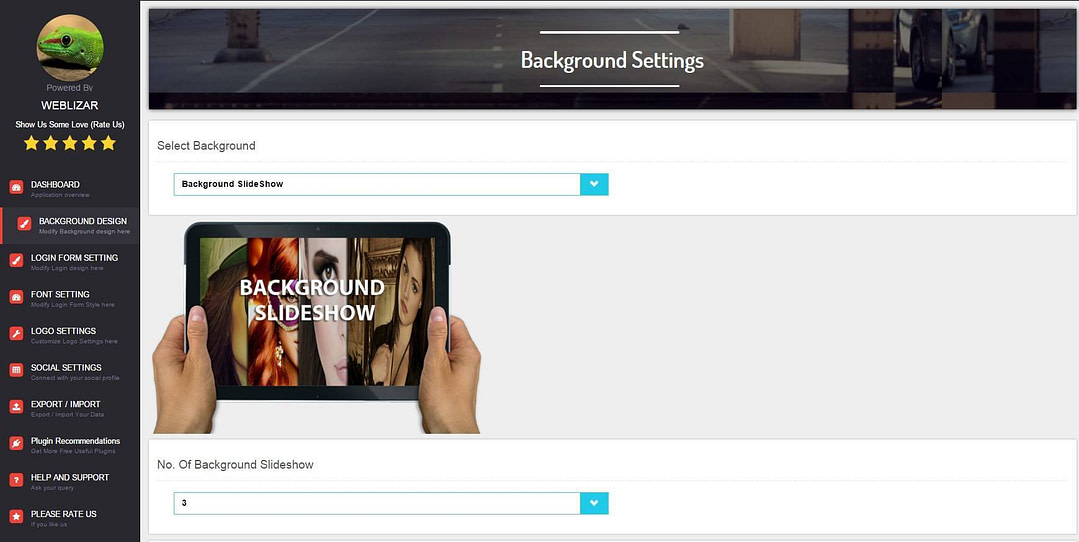Viewport: 1079px width, 542px height.
Task: Click the Dashboard icon in sidebar
Action: [x=16, y=187]
